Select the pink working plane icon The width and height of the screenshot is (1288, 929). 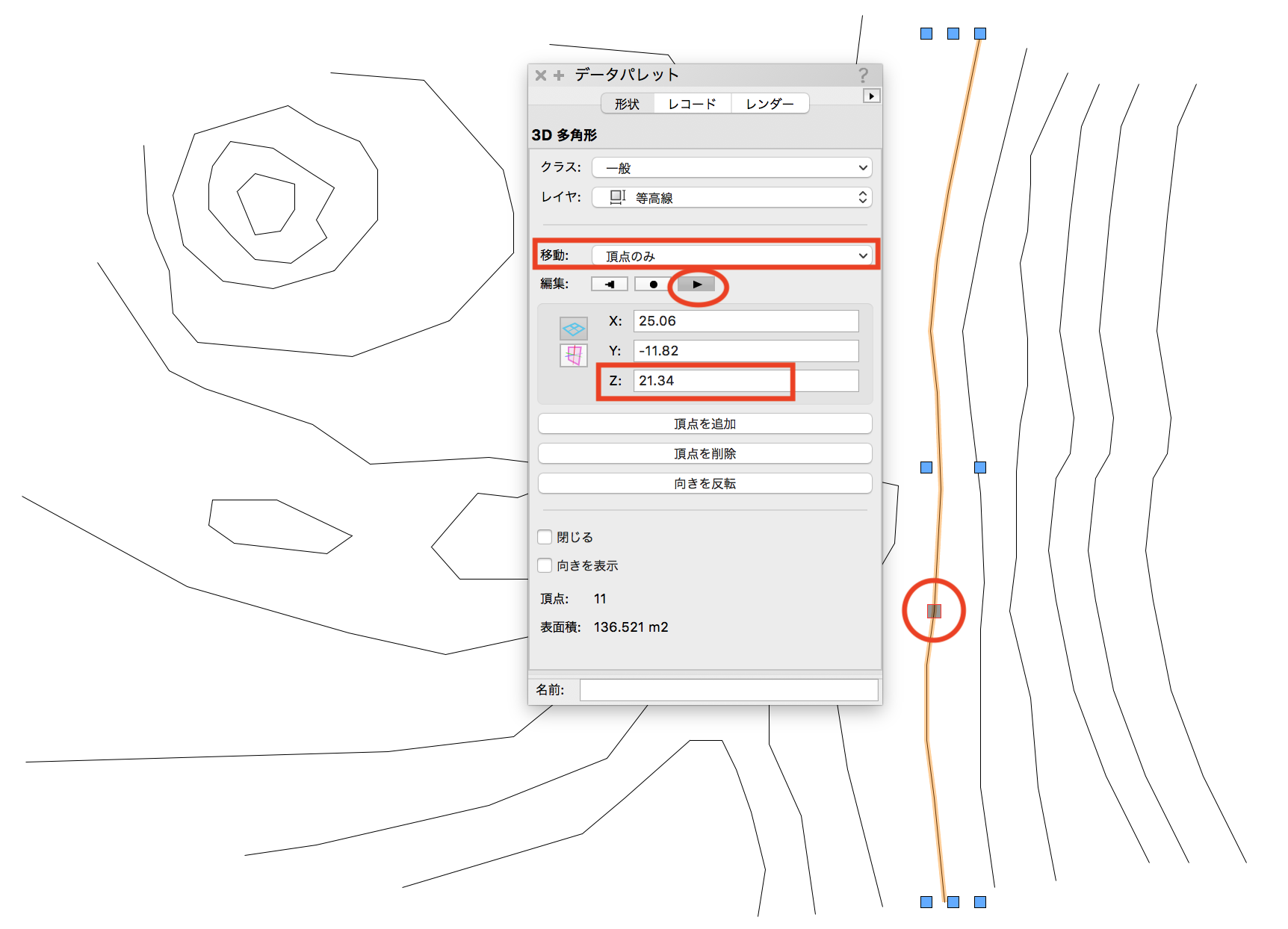[x=573, y=355]
